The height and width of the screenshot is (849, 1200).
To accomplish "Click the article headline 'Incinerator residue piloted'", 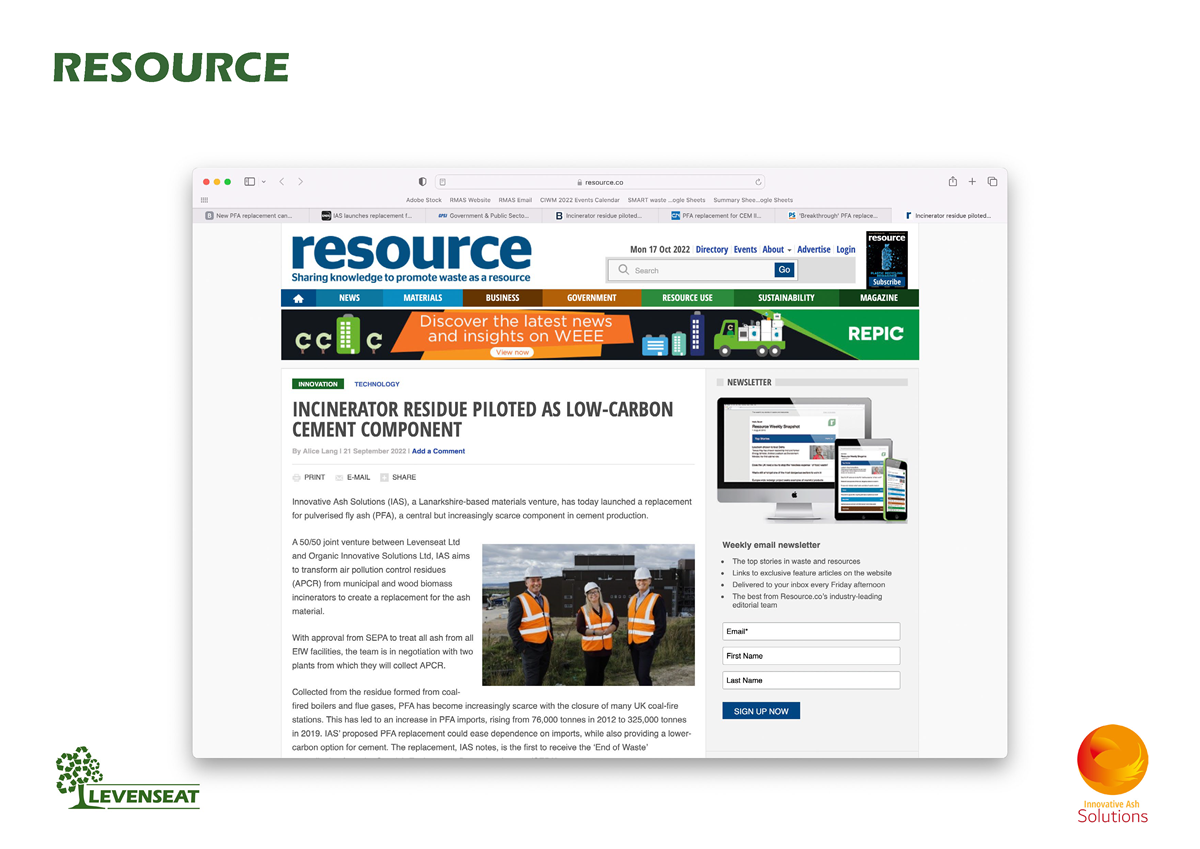I will pyautogui.click(x=483, y=420).
